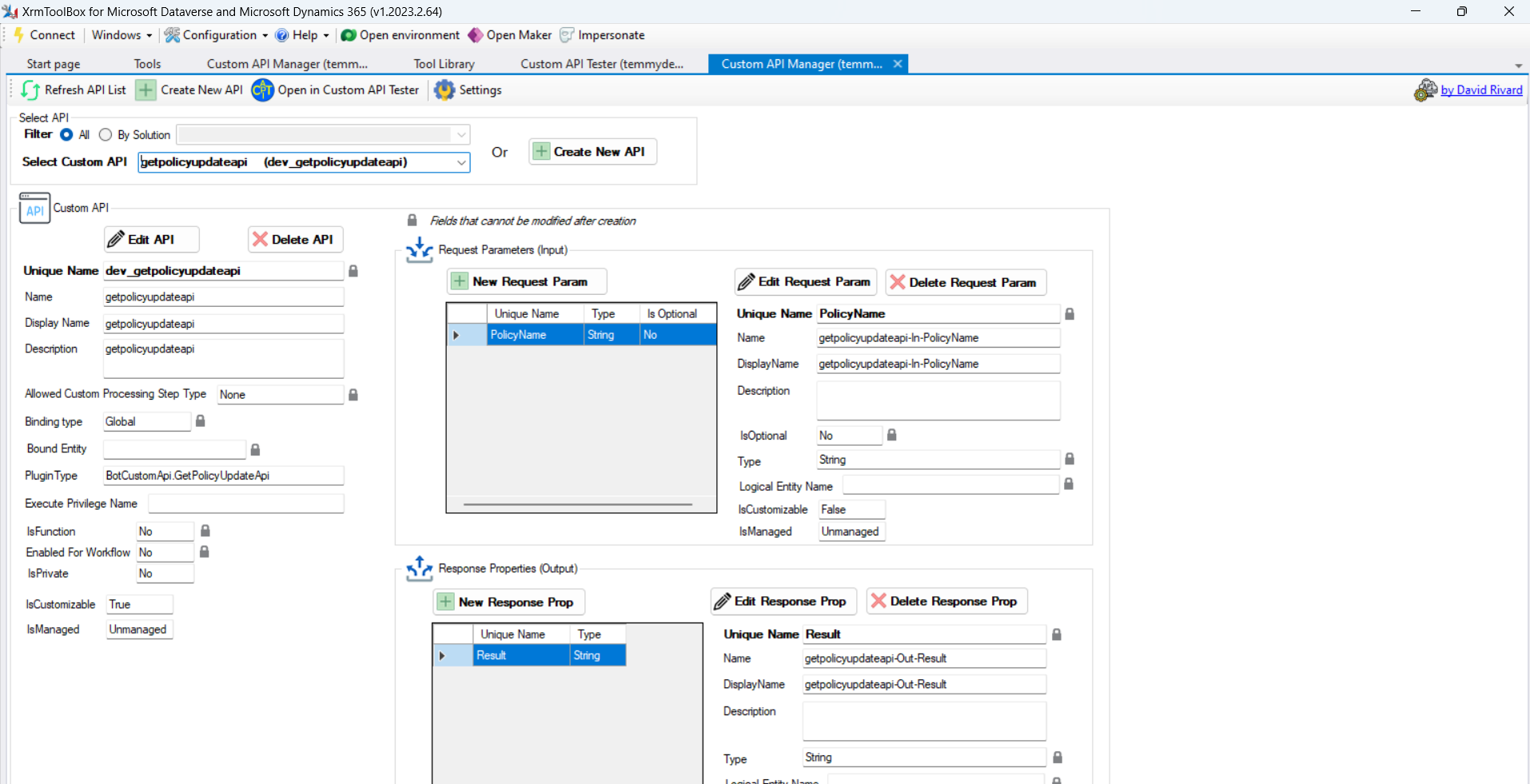This screenshot has height=784, width=1530.
Task: Click the lock icon beside Binding type
Action: (201, 421)
